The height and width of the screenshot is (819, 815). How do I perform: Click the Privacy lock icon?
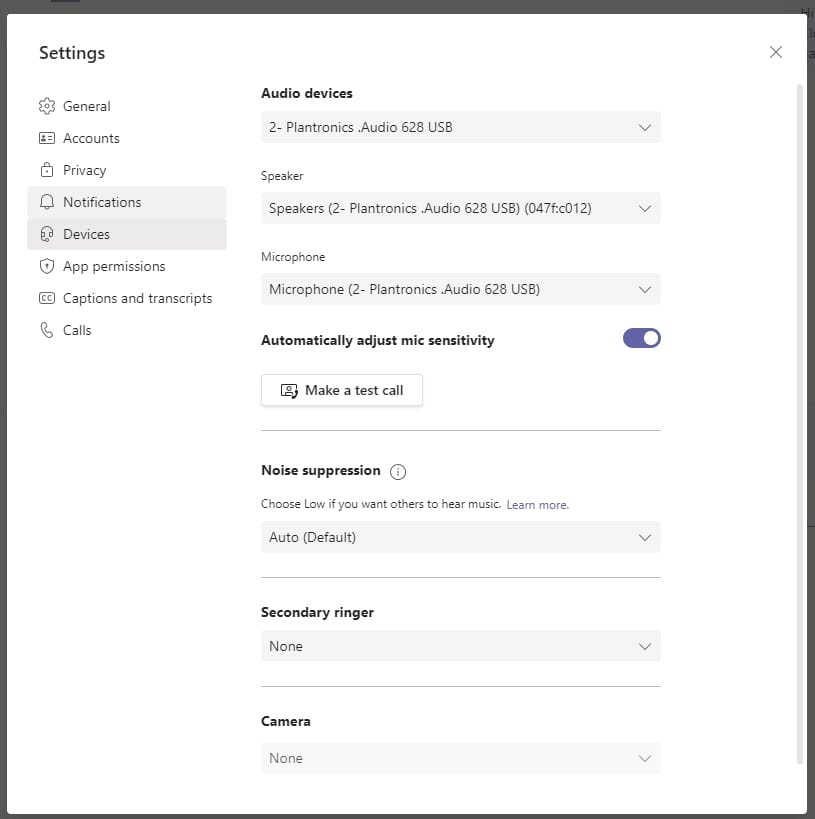pyautogui.click(x=46, y=170)
